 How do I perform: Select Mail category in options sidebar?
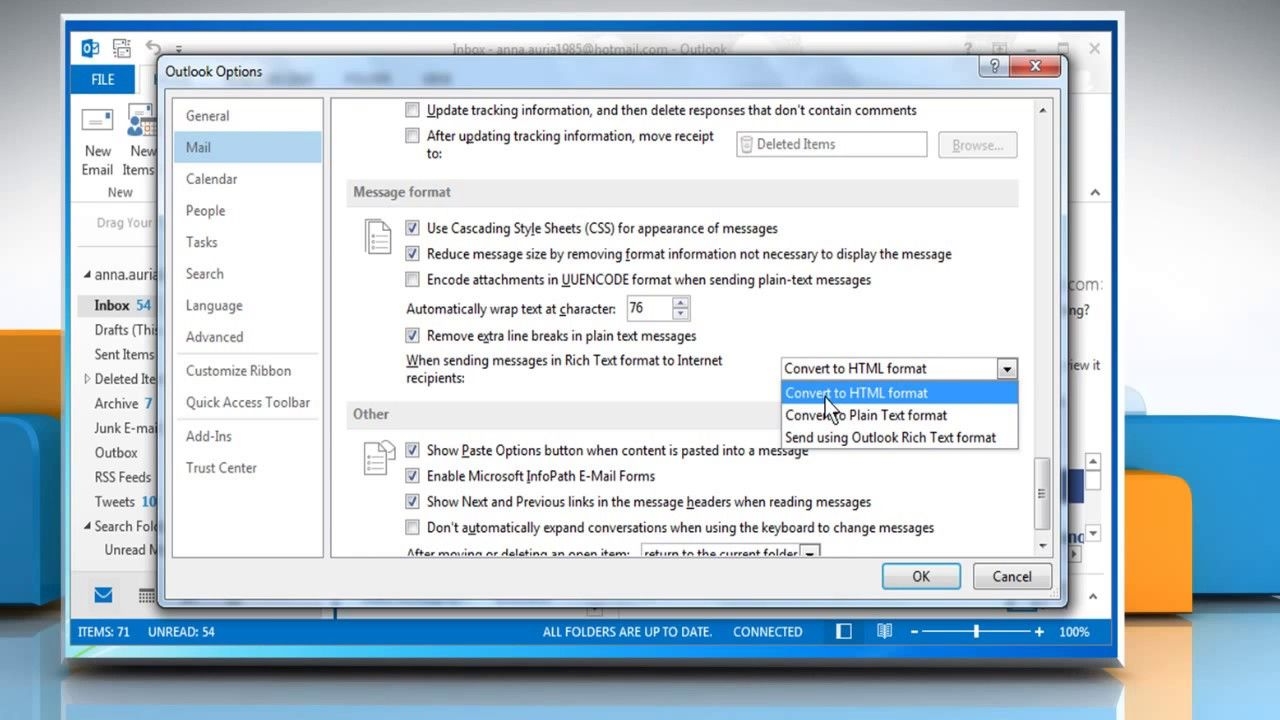click(x=247, y=147)
